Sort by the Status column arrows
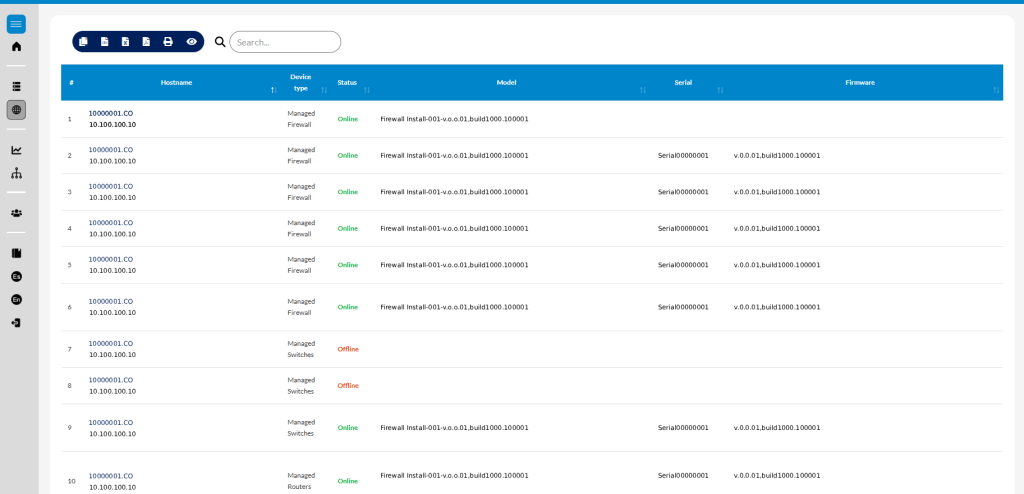This screenshot has width=1024, height=494. point(367,90)
